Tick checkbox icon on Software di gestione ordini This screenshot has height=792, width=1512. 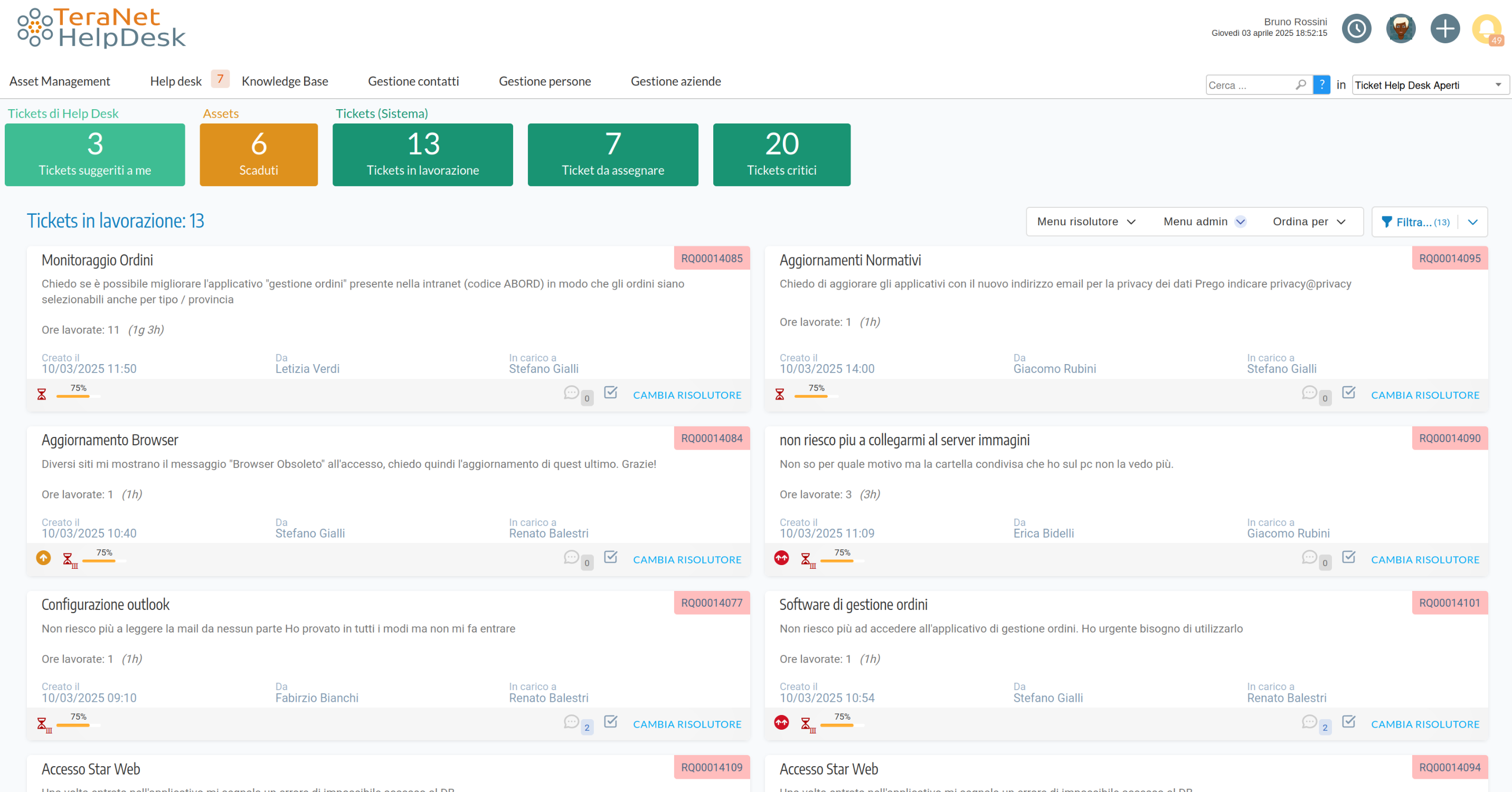(1349, 721)
